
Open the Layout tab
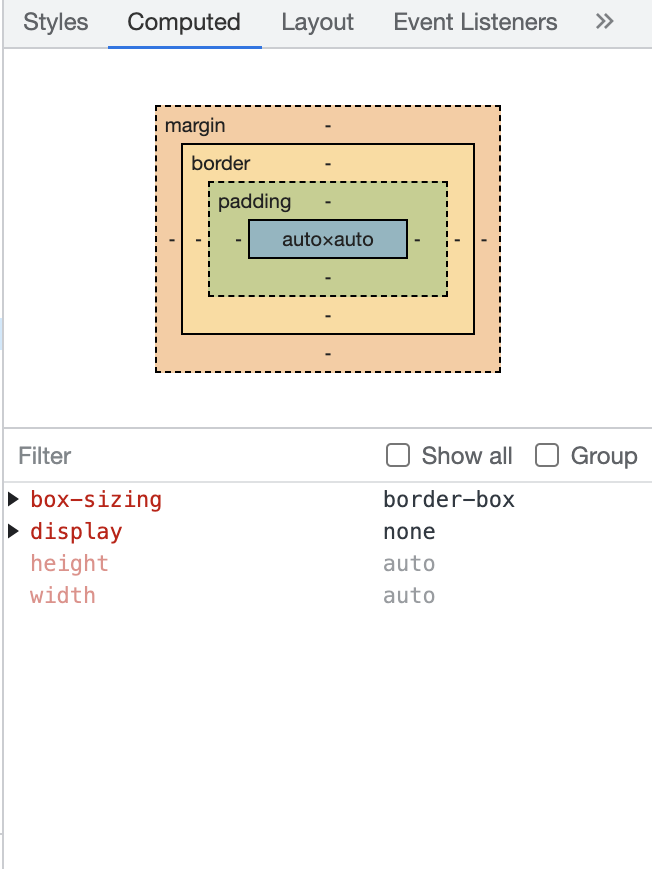(317, 22)
